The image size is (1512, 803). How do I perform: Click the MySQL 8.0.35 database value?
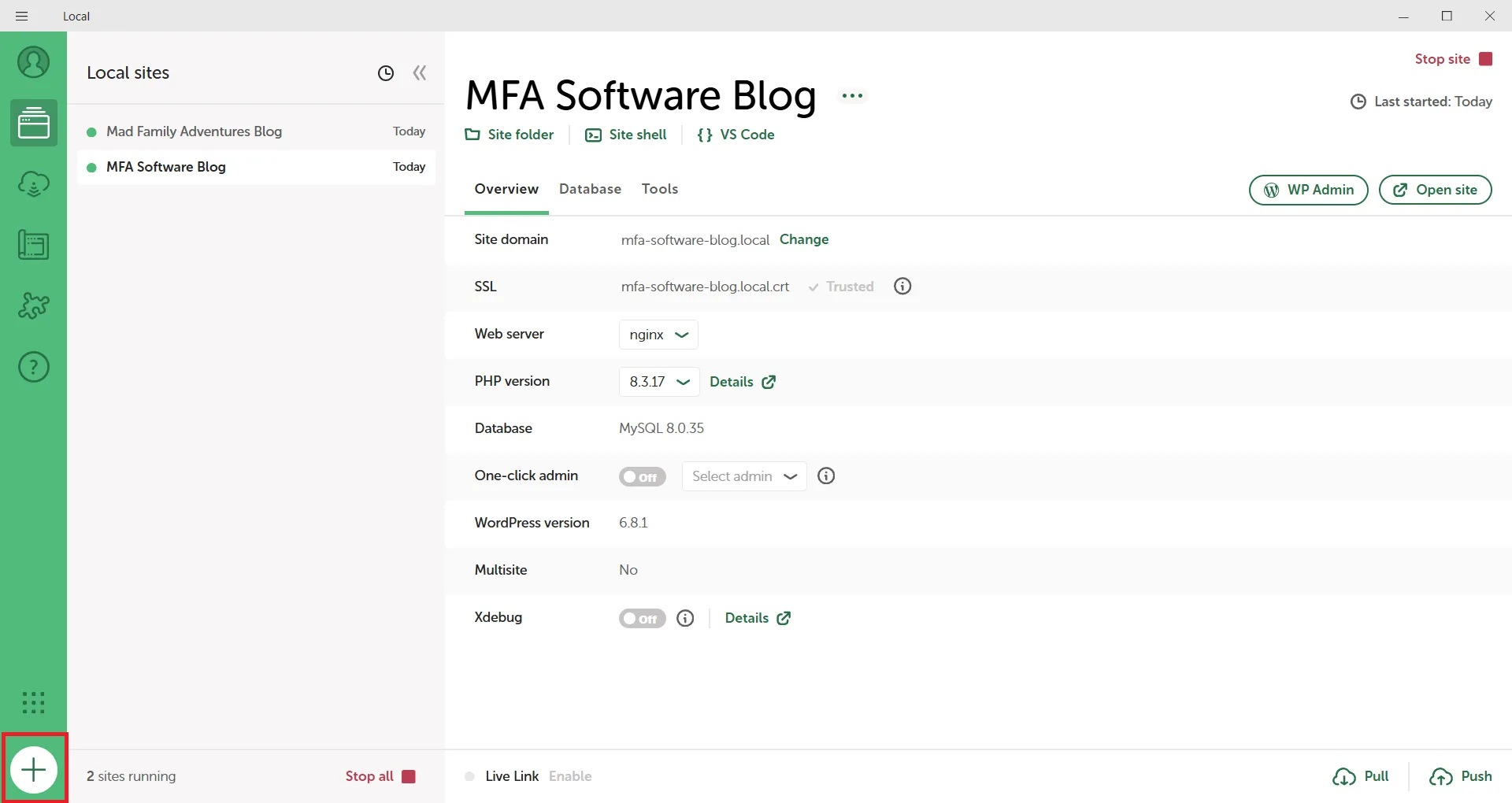(661, 428)
